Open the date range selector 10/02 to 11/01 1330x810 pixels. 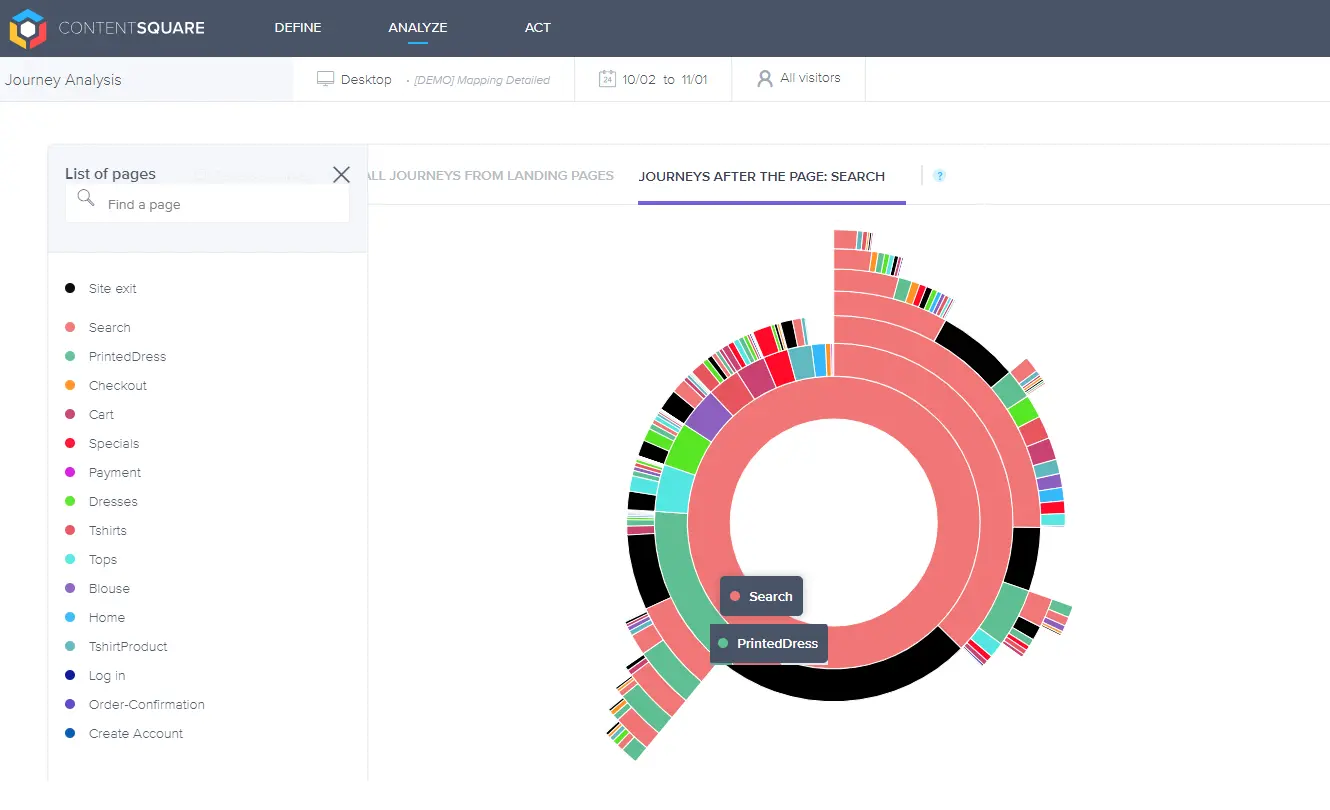point(653,77)
